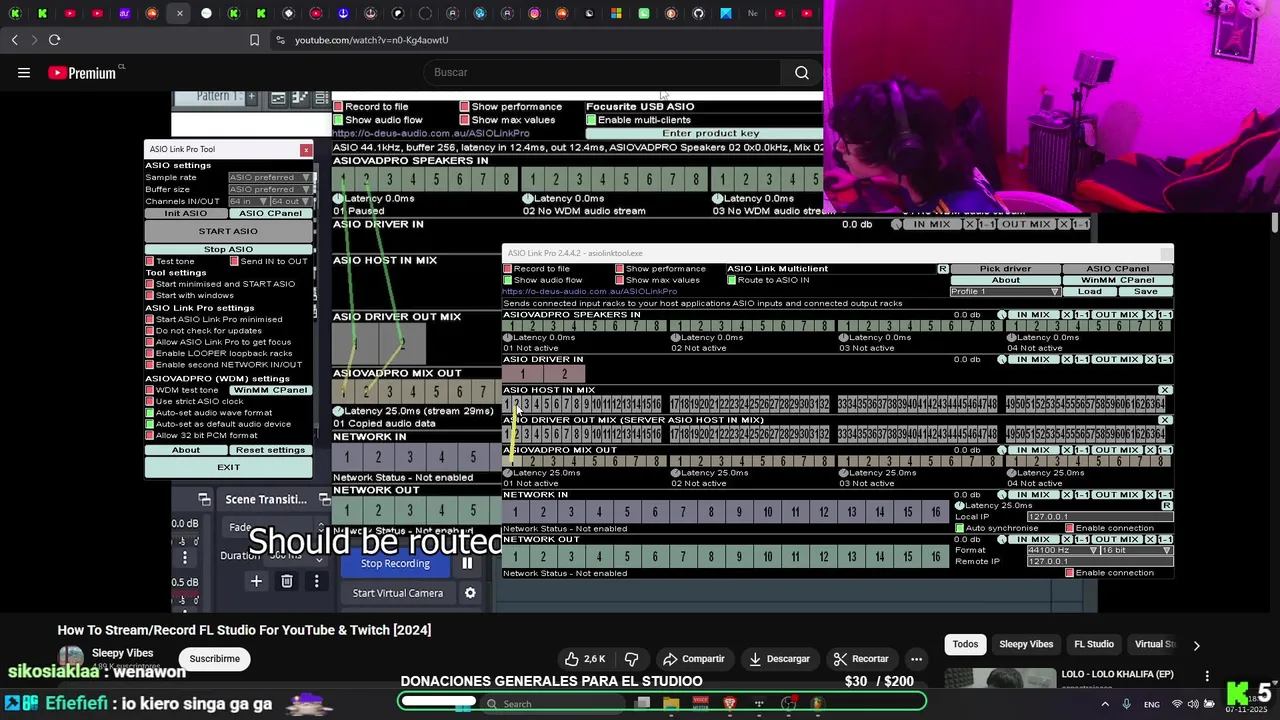Open Start Virtual Camera settings gear in OBS
Viewport: 1280px width, 720px height.
[x=470, y=593]
